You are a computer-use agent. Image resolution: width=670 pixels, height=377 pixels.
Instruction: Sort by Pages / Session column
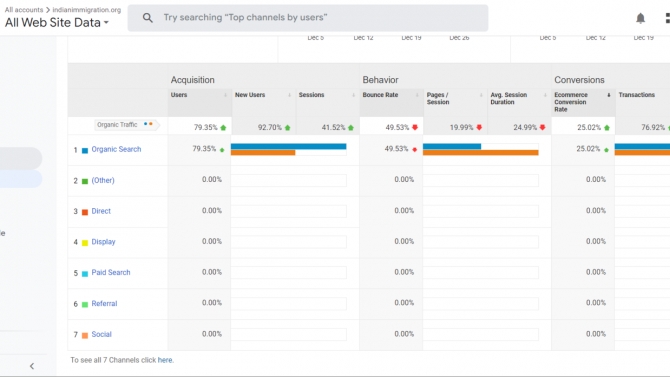pyautogui.click(x=438, y=98)
